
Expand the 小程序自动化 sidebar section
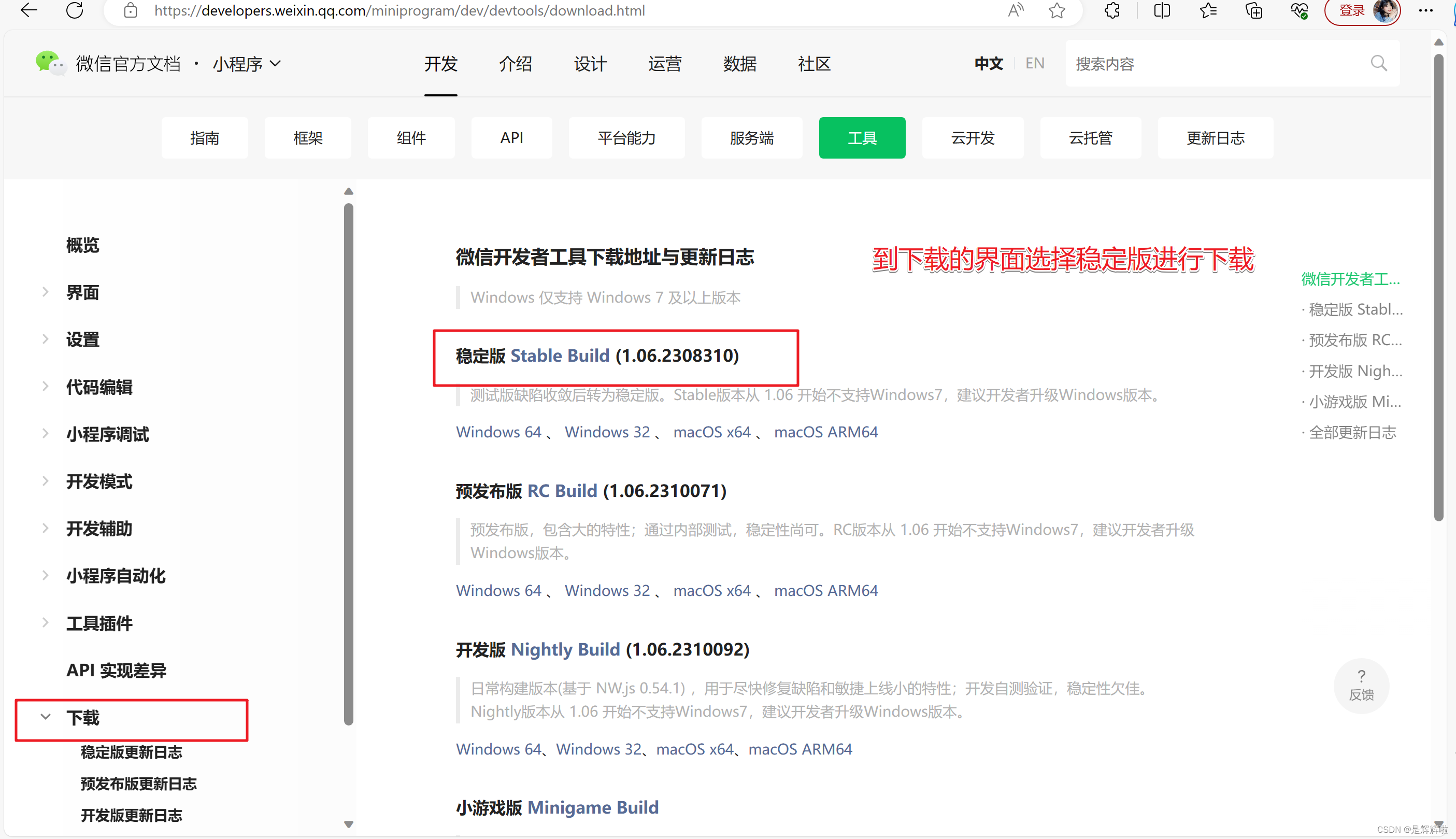[x=46, y=576]
